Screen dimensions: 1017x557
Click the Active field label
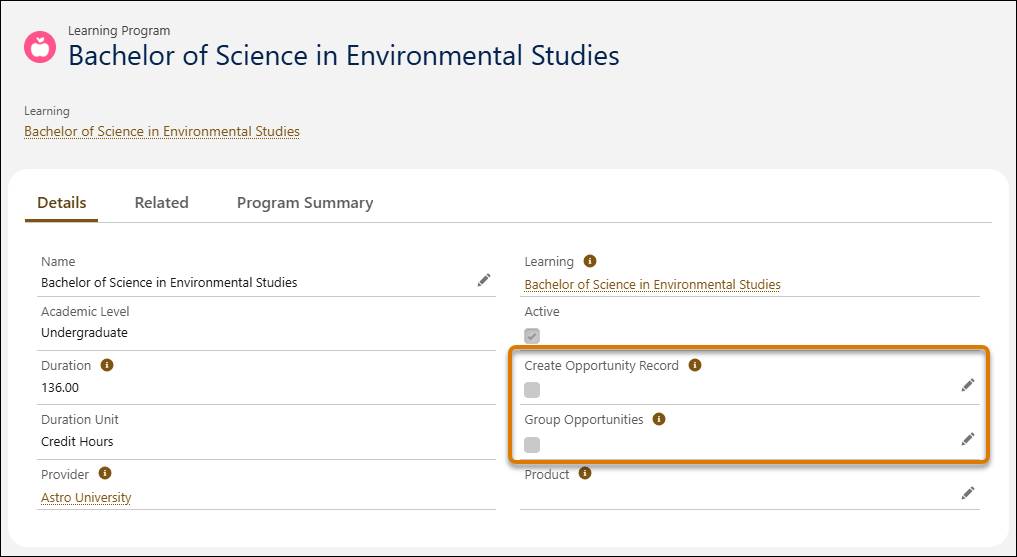click(542, 311)
